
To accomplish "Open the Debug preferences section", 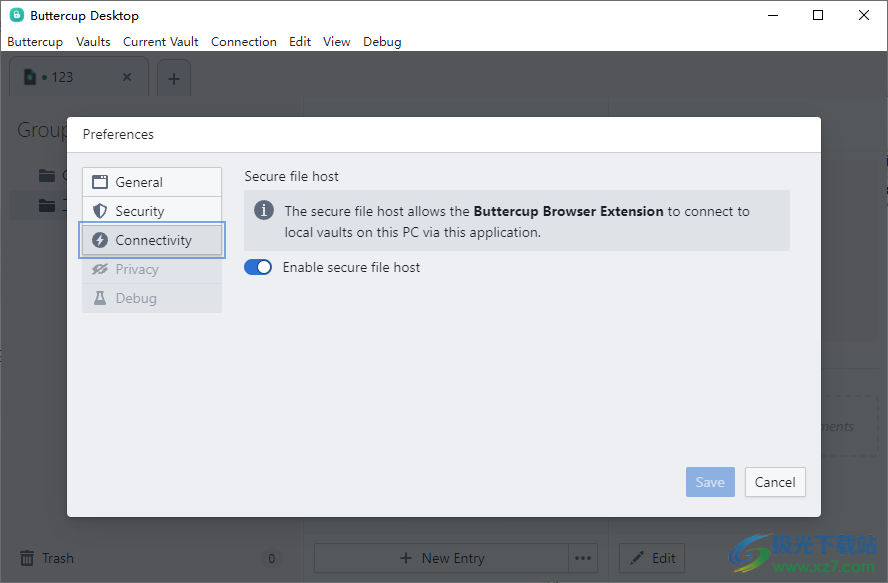I will (152, 298).
